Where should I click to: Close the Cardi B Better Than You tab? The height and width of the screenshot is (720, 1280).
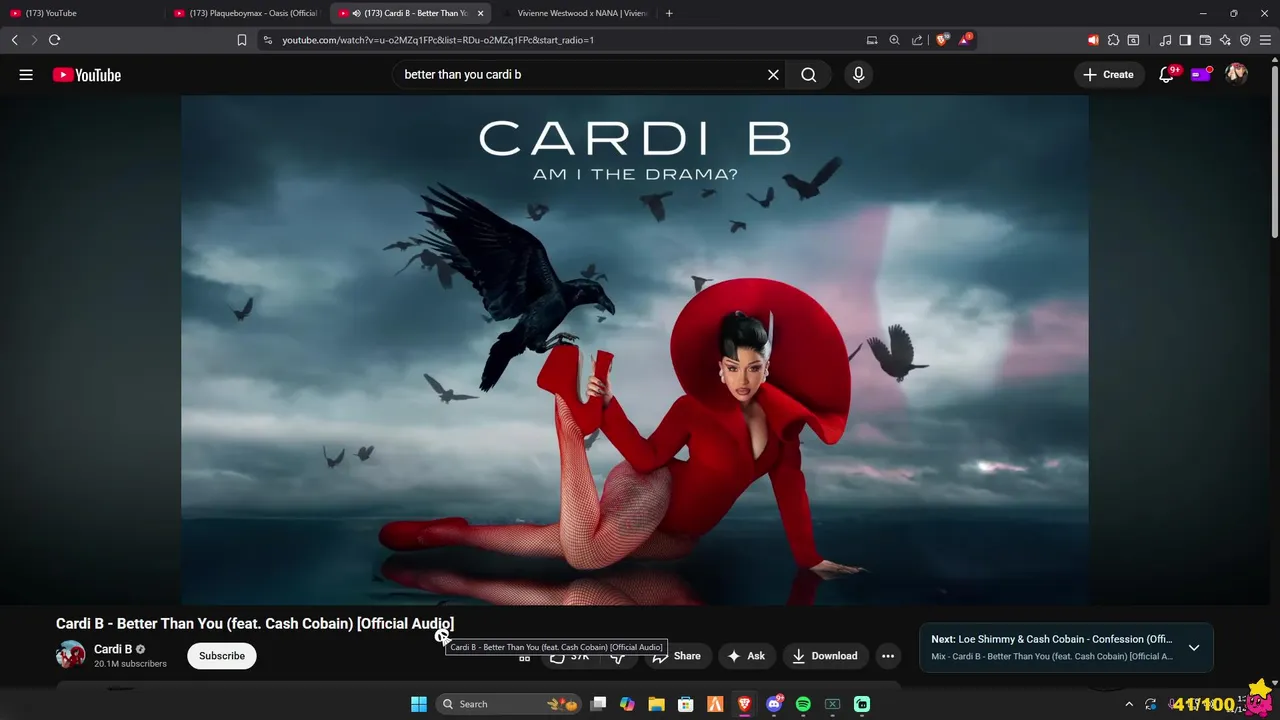(x=480, y=13)
